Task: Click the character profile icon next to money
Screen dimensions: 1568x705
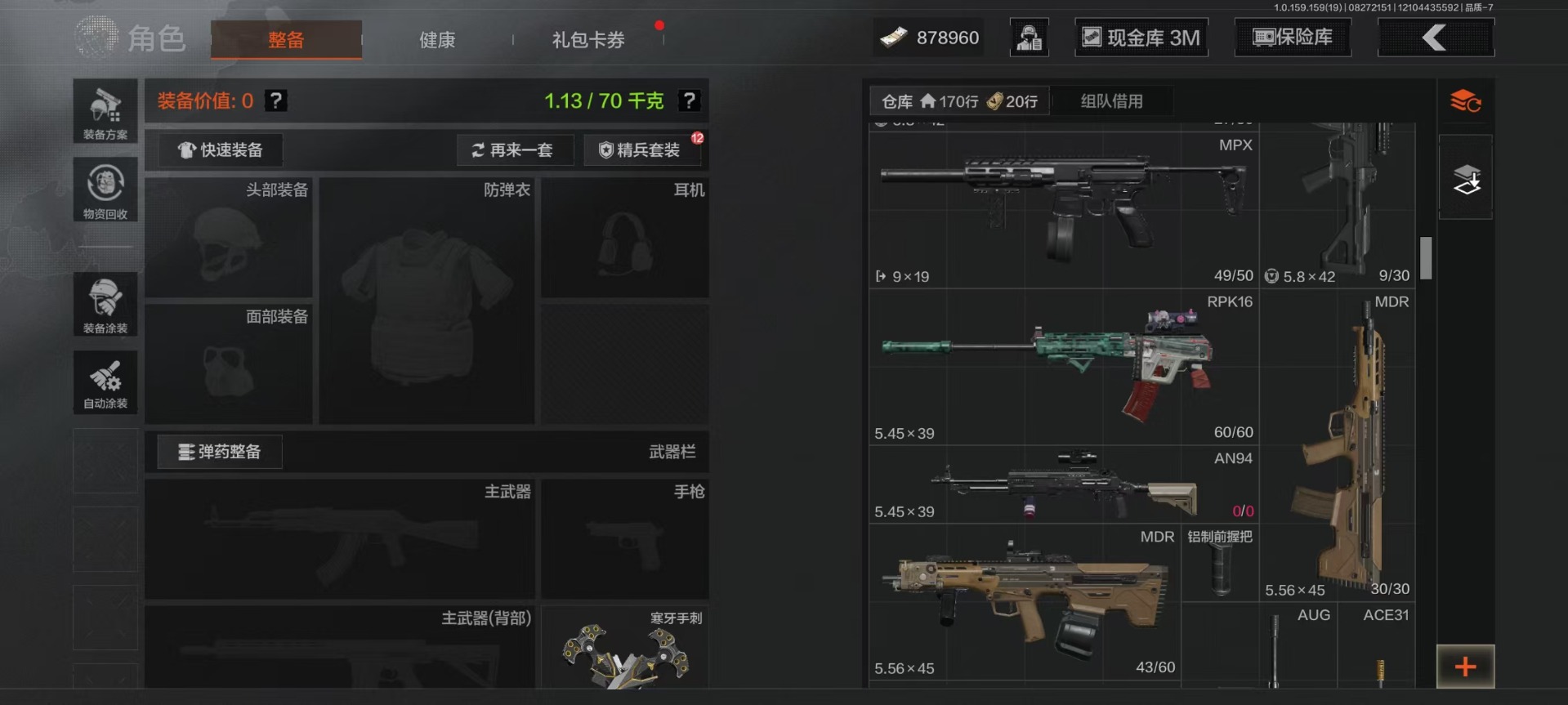Action: point(1030,38)
